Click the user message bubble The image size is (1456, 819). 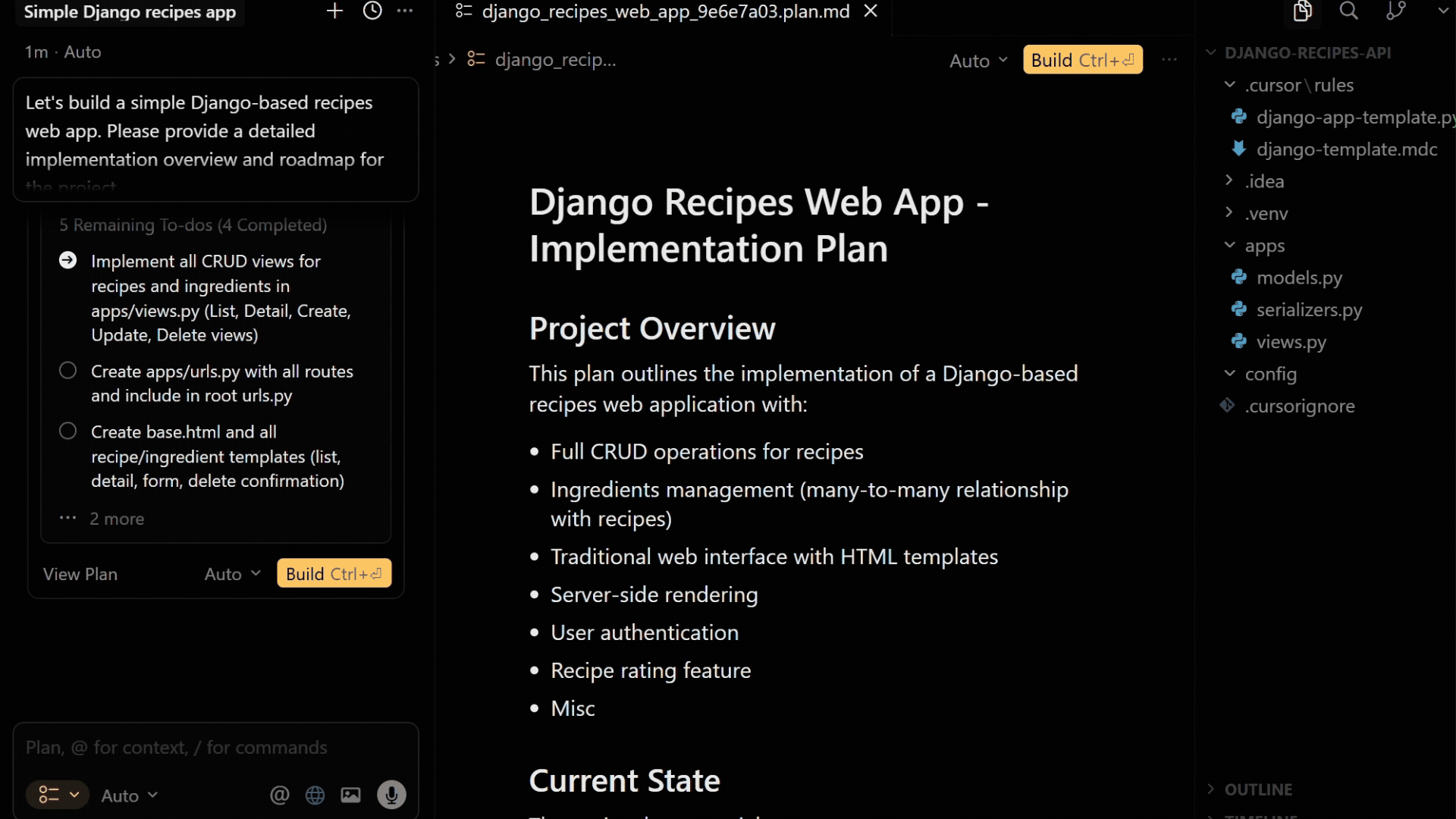point(215,140)
